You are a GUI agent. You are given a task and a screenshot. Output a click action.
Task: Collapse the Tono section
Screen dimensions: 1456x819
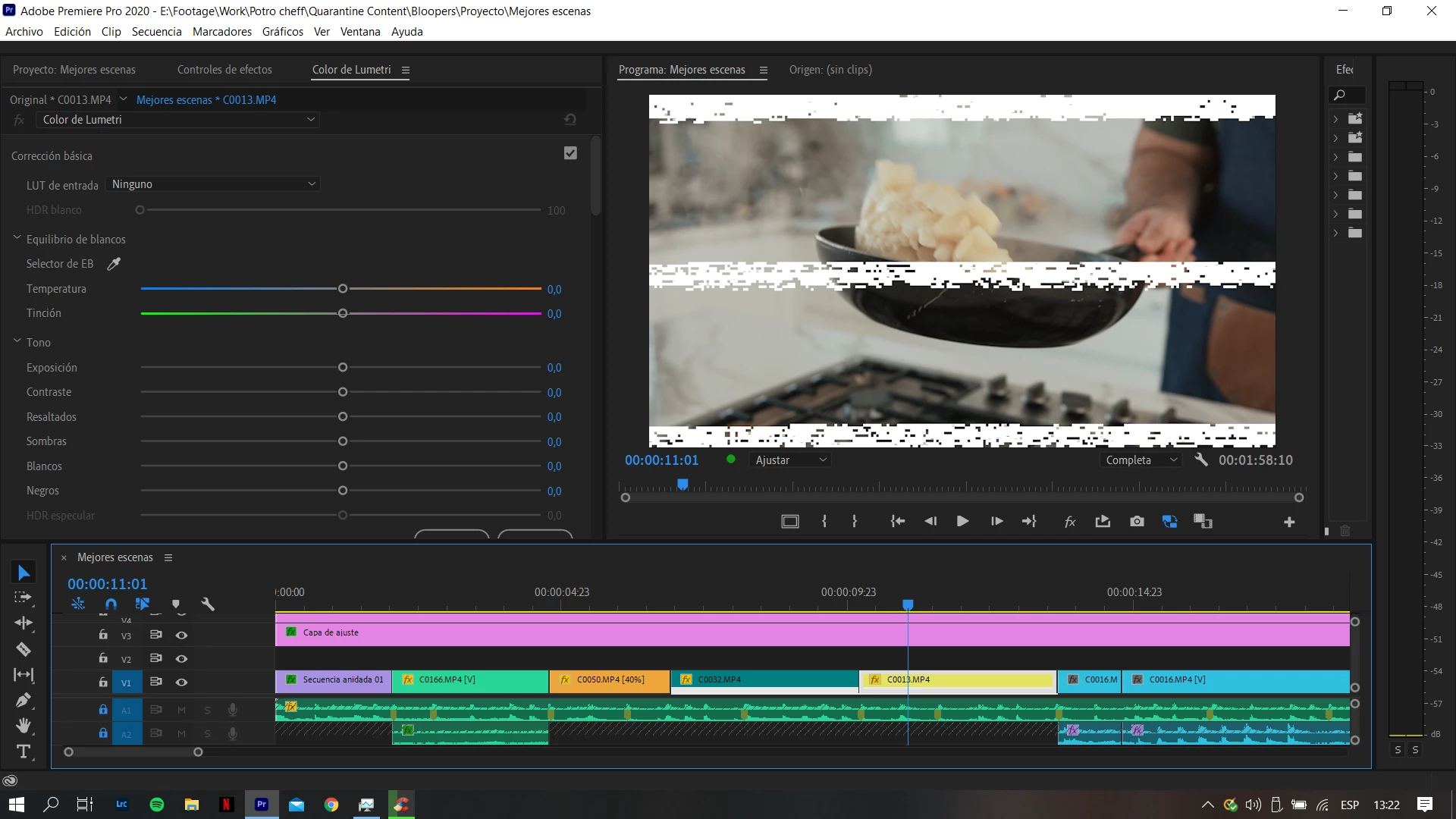tap(17, 342)
